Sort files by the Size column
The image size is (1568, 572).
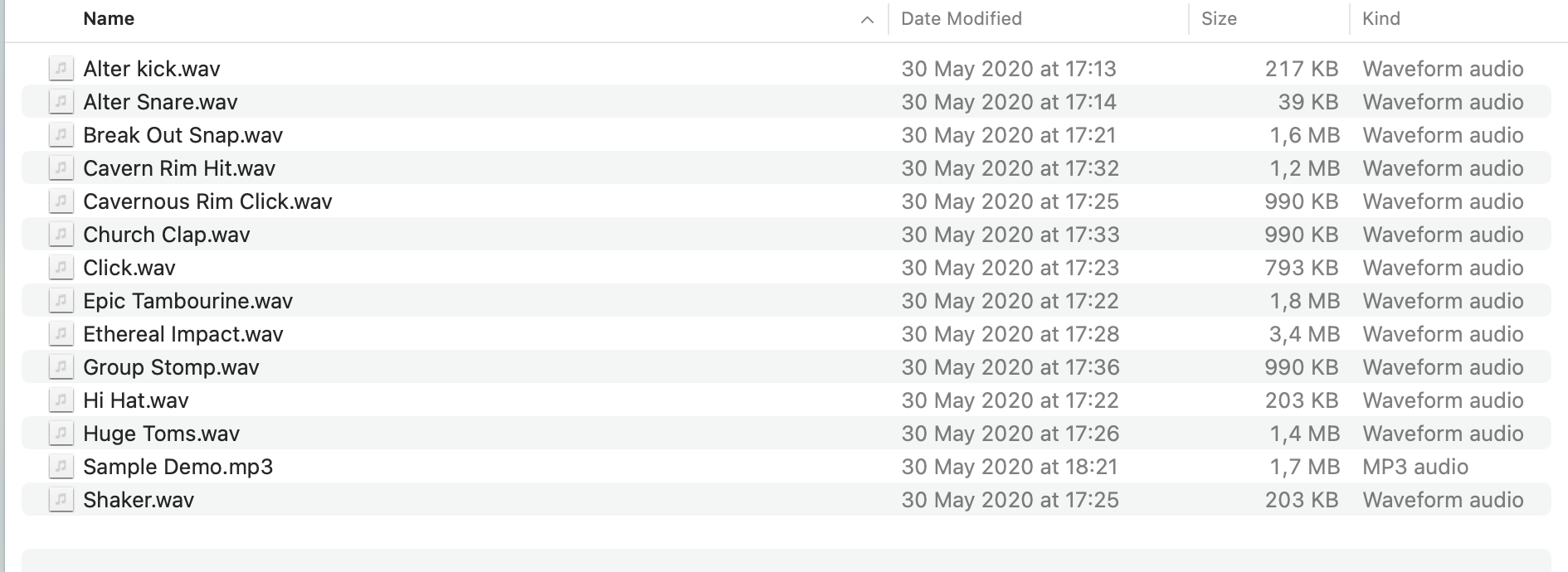(x=1218, y=18)
